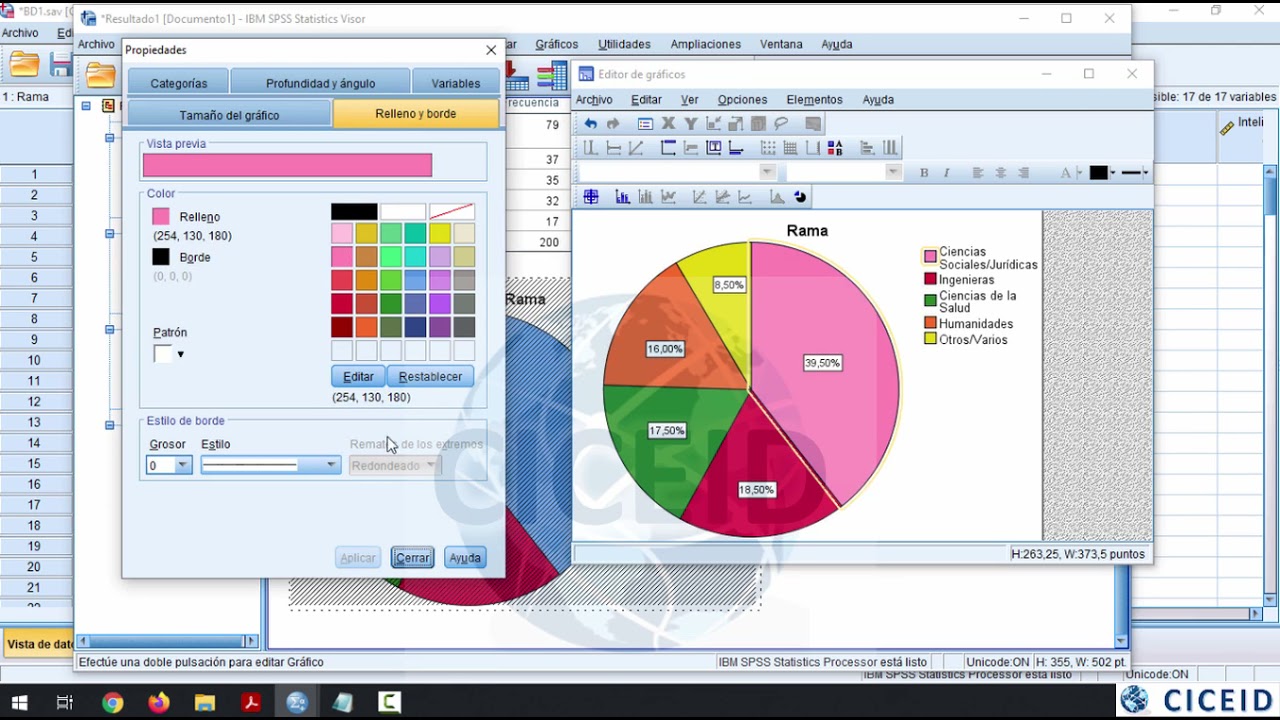Pick the white swatch in palette

pyautogui.click(x=403, y=212)
